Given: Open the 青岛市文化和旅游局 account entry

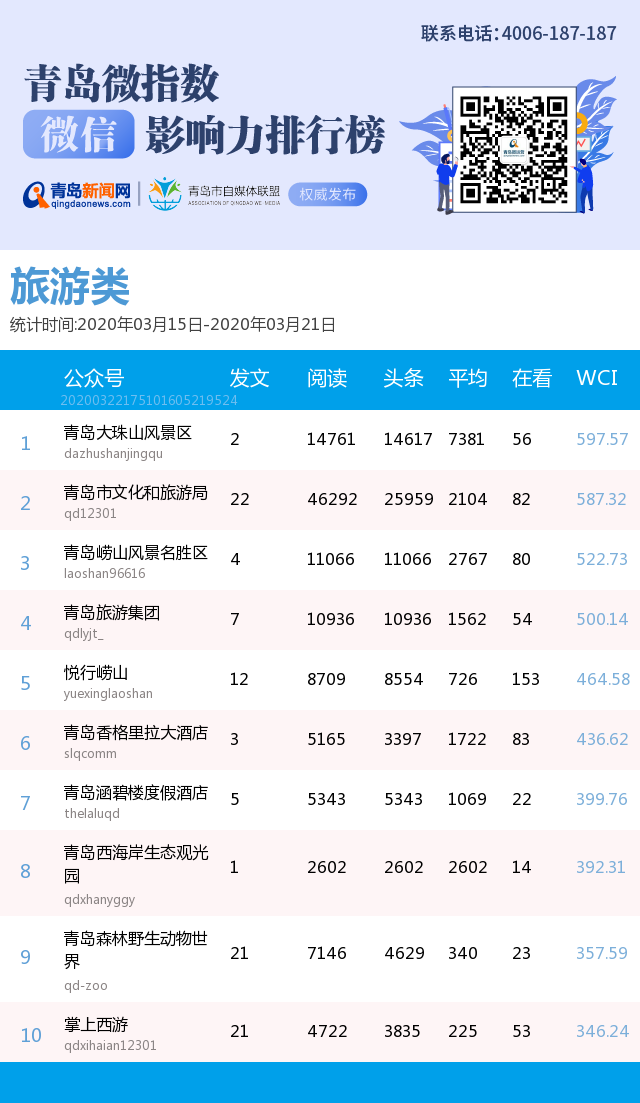Looking at the screenshot, I should 135,493.
